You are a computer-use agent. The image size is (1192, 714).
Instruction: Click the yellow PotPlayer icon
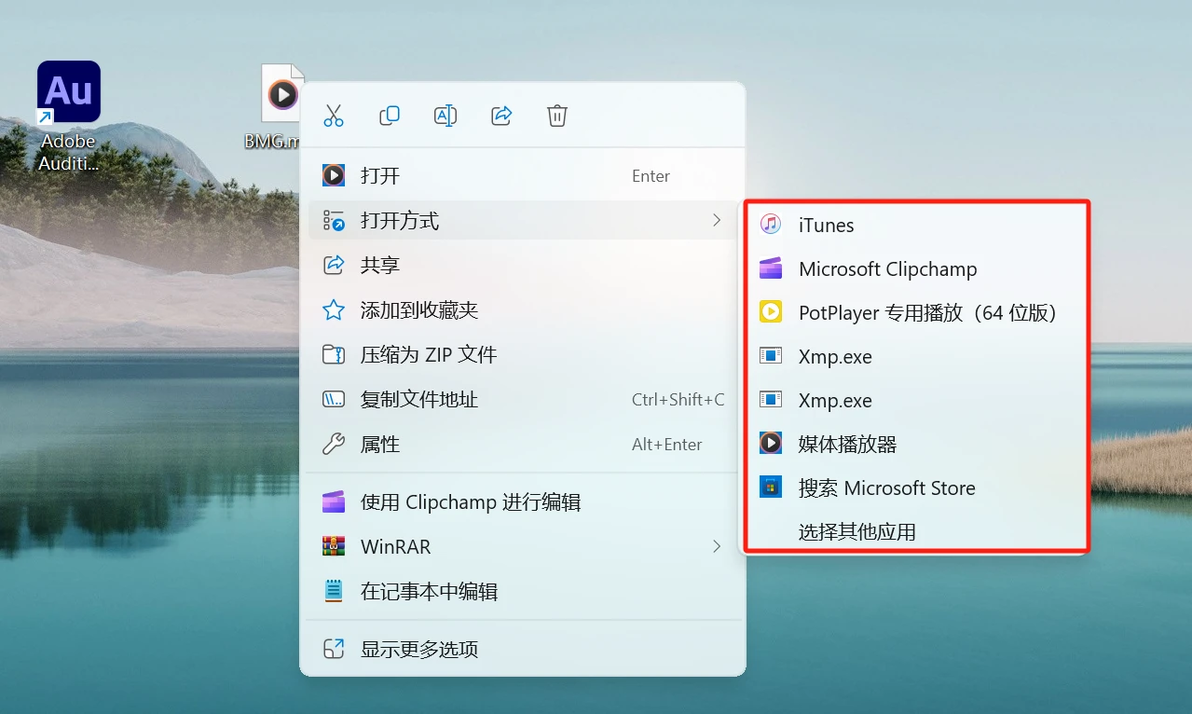pos(770,312)
